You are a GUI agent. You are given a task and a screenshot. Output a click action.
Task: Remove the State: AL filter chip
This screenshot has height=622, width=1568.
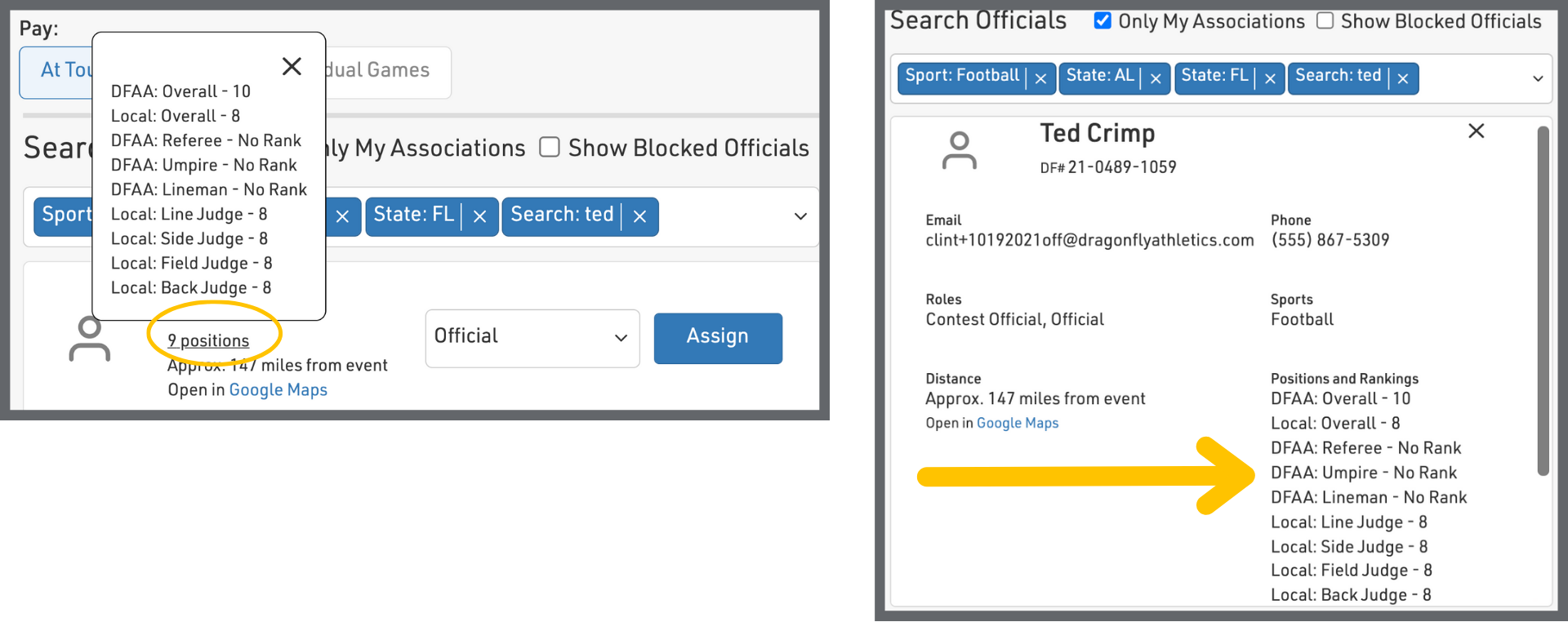pyautogui.click(x=1156, y=78)
